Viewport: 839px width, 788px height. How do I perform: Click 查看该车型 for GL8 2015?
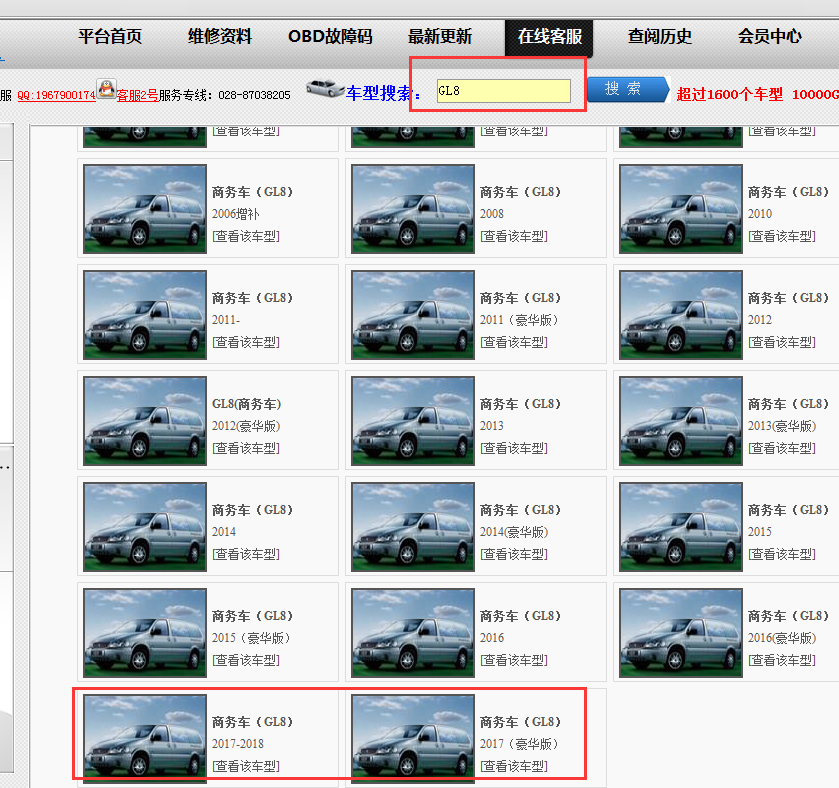point(782,554)
